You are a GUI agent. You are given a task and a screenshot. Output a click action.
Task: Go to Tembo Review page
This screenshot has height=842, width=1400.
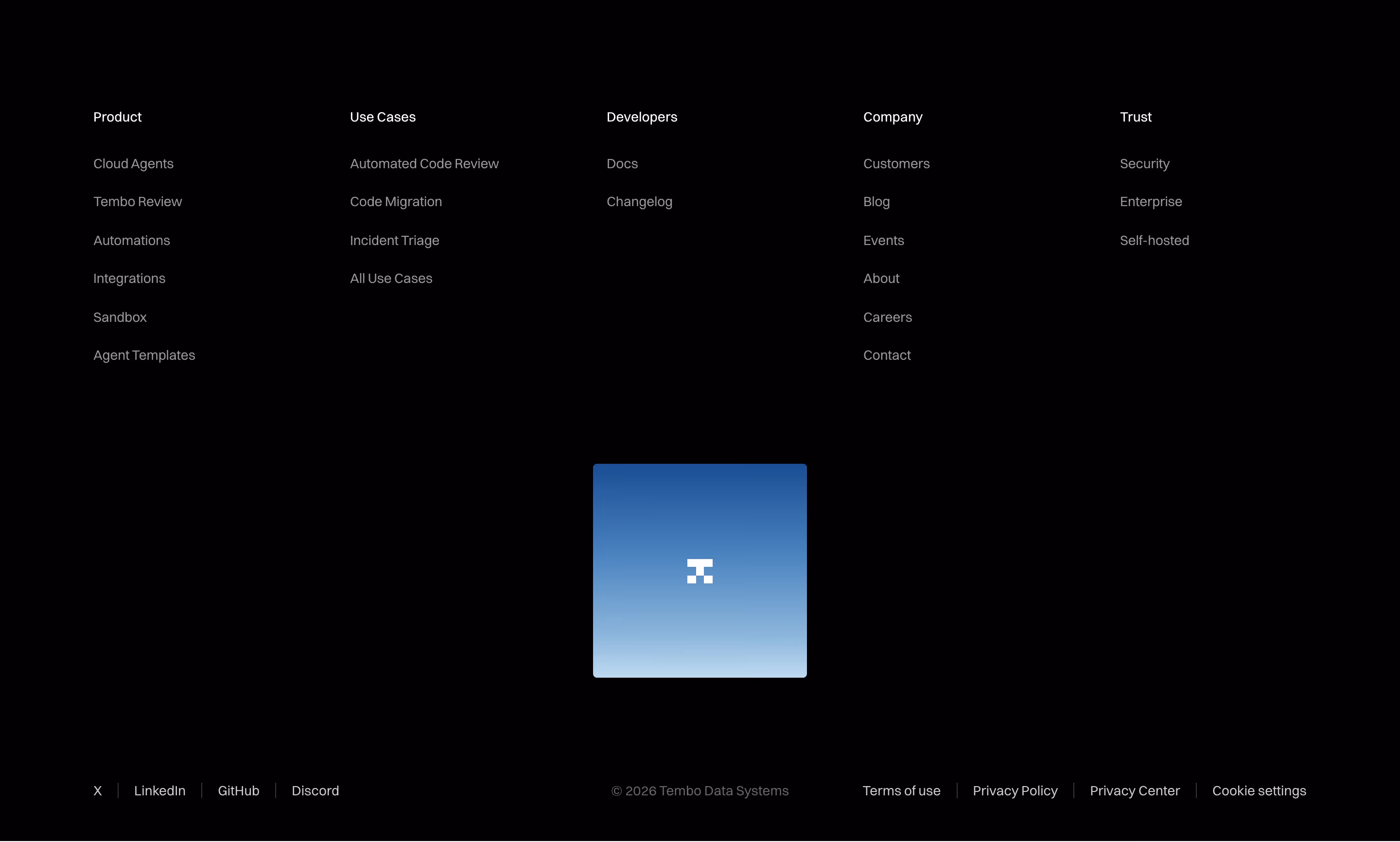[137, 201]
